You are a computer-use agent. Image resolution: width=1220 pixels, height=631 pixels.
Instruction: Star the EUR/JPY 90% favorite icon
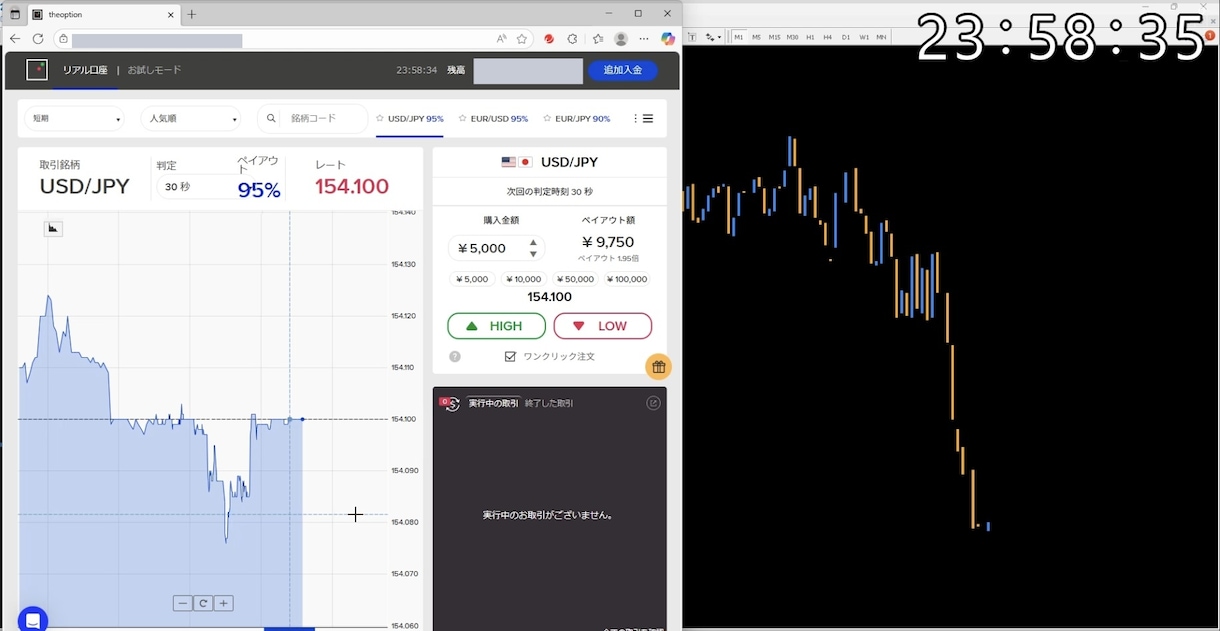[x=547, y=118]
